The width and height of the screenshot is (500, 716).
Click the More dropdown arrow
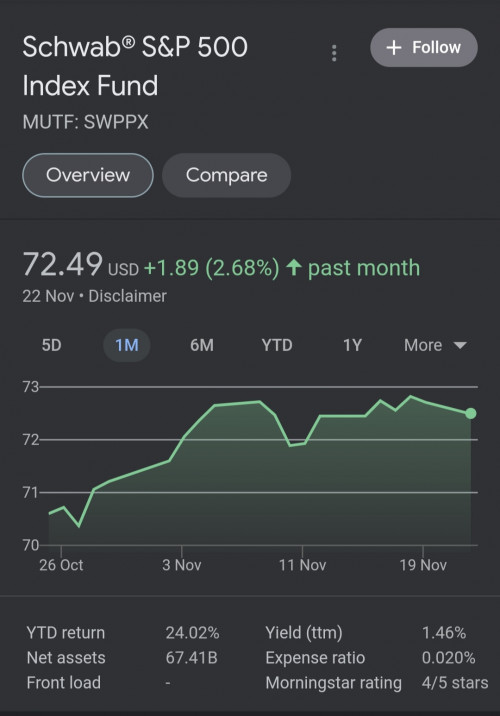(460, 345)
